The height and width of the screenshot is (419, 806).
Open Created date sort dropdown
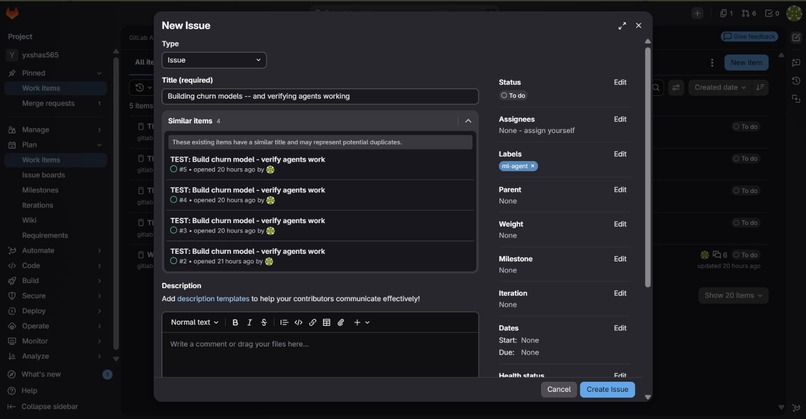tap(720, 88)
